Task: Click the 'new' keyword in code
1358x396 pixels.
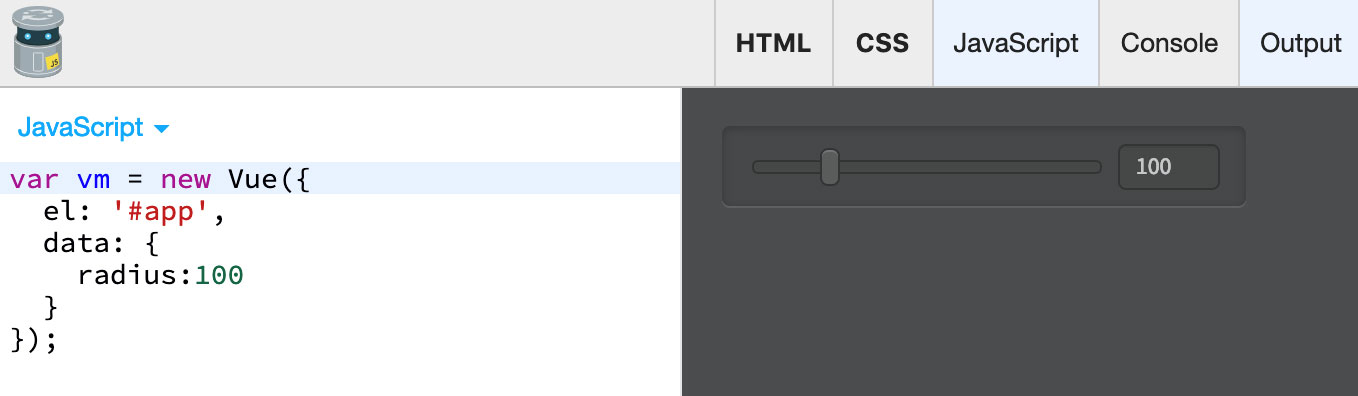Action: click(x=185, y=179)
